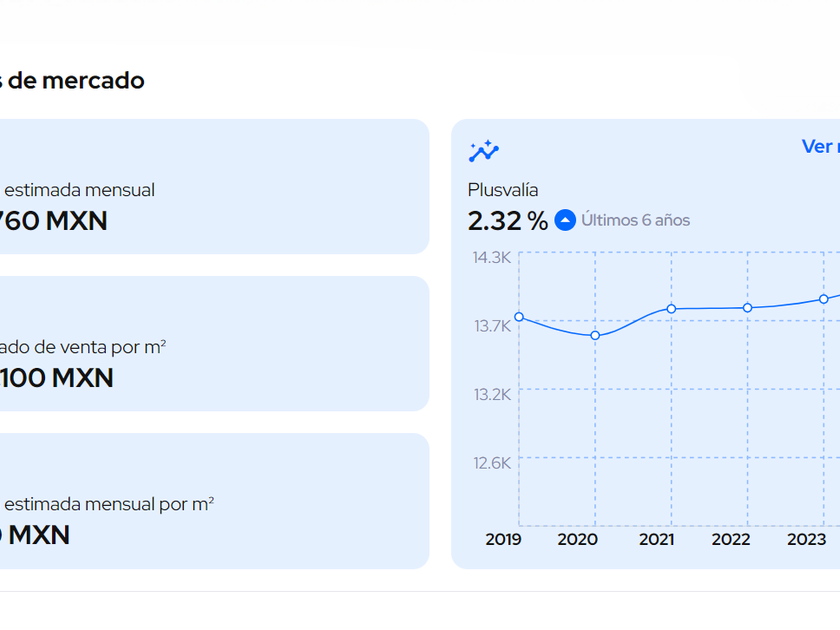Open the "Ver m..." link in chart card
This screenshot has height=630, width=840.
(x=819, y=147)
